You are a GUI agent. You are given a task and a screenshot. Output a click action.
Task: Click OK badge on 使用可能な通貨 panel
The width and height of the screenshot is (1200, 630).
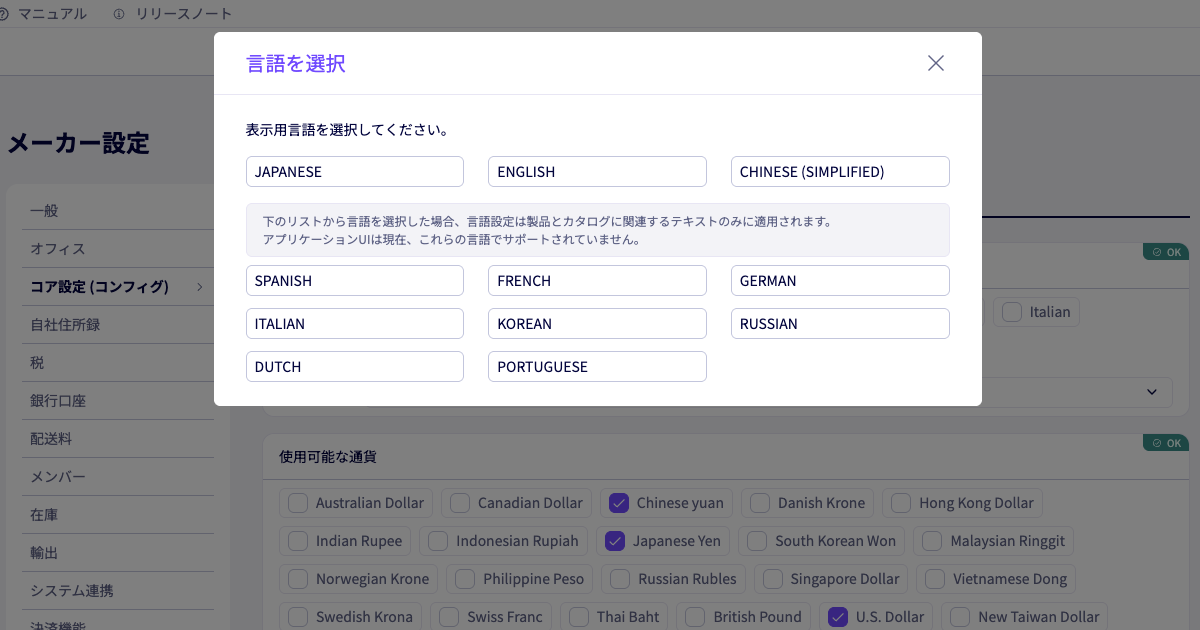coord(1166,443)
